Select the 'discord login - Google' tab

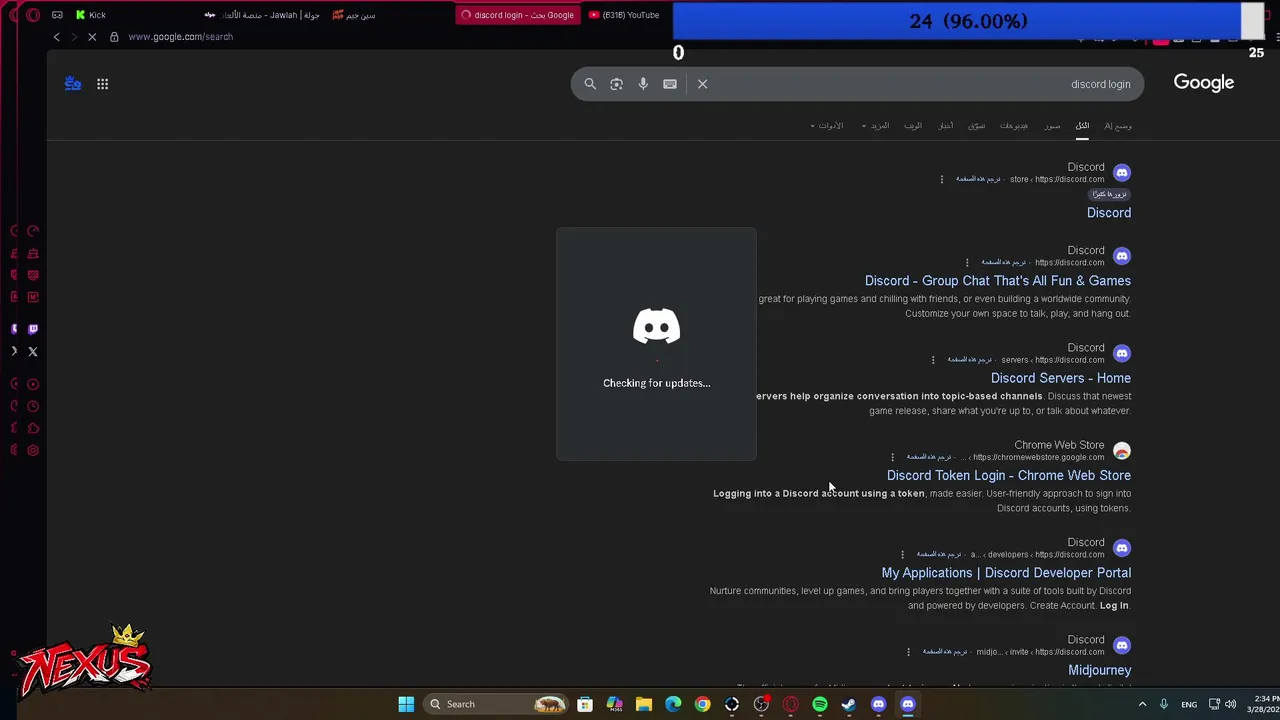tap(518, 15)
